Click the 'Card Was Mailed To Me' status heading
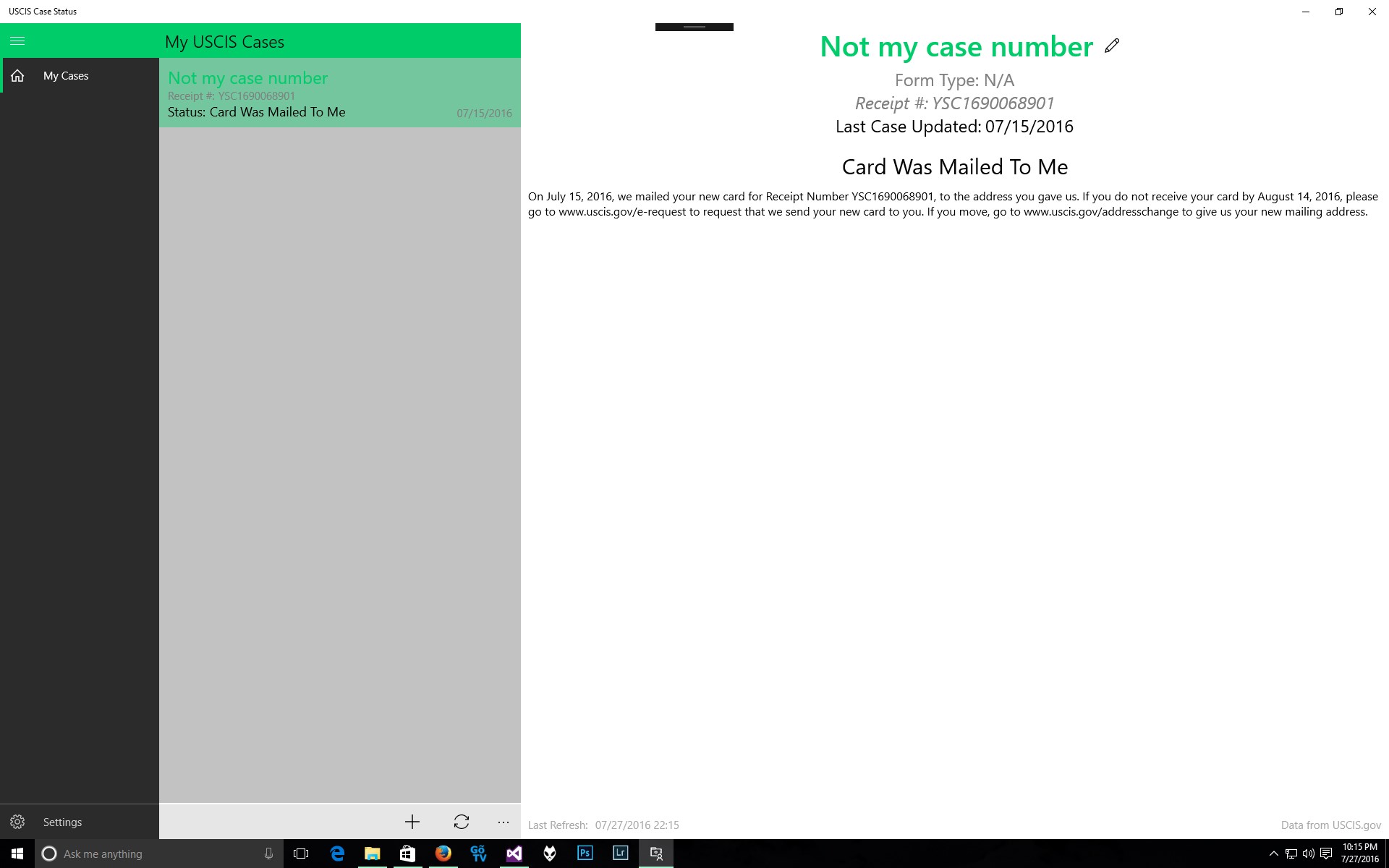Screen dimensions: 1389x868 coord(955,167)
